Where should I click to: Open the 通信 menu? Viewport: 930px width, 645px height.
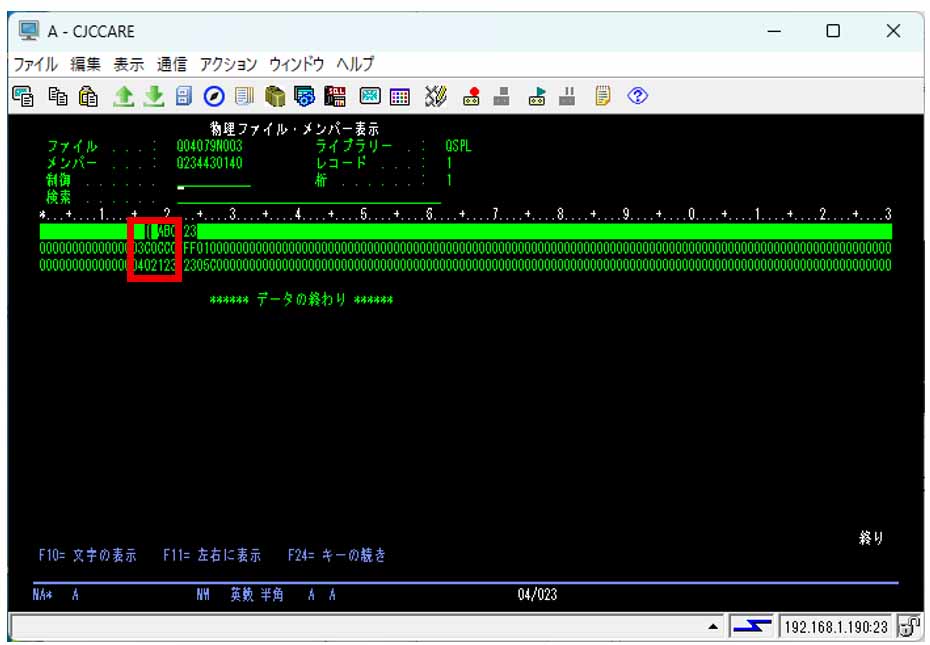click(171, 64)
